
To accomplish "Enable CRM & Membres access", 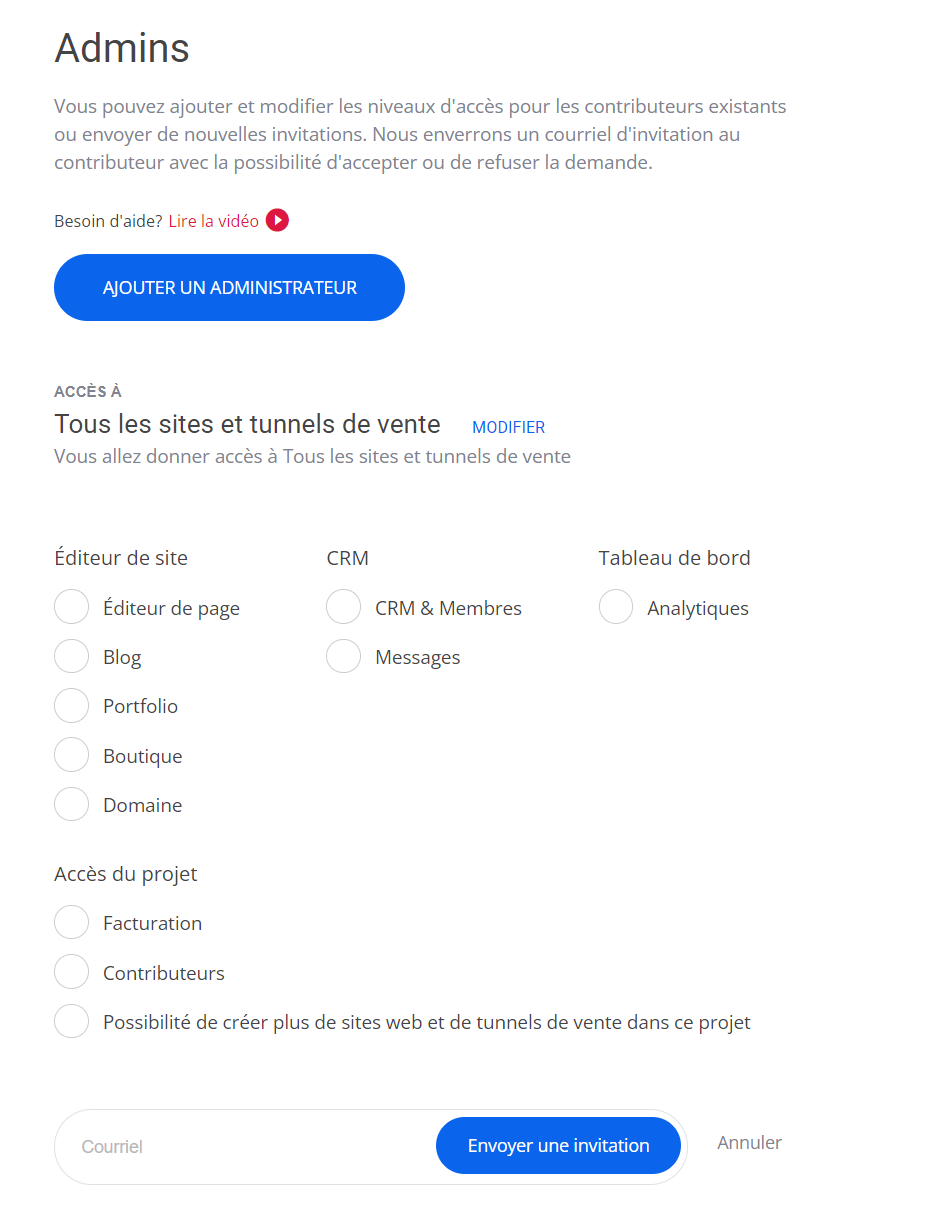I will (343, 607).
